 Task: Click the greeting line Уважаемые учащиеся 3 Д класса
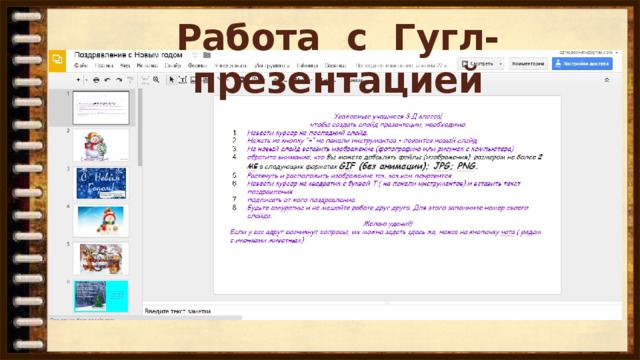tap(388, 117)
